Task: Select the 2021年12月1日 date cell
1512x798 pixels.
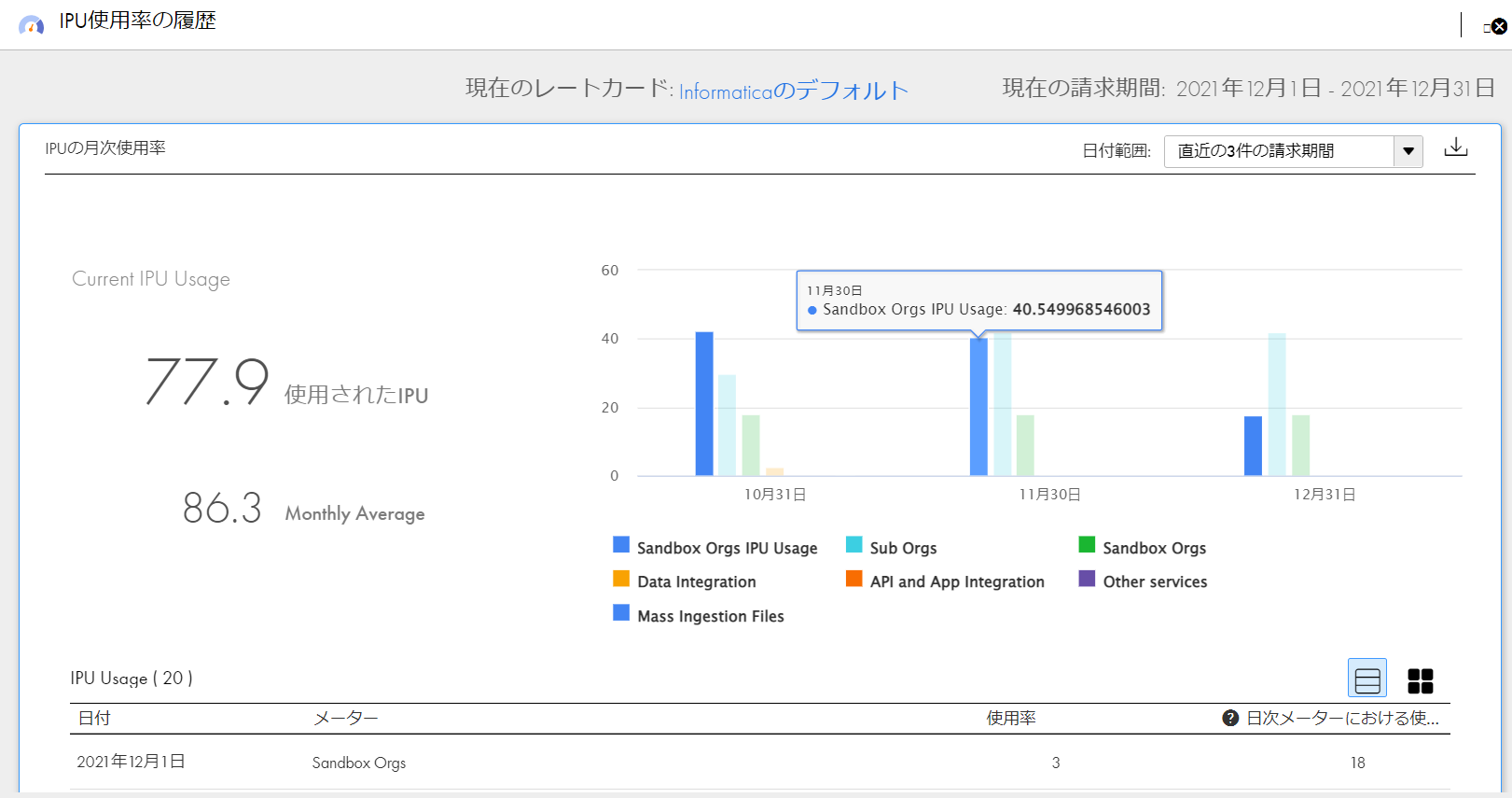Action: coord(131,762)
